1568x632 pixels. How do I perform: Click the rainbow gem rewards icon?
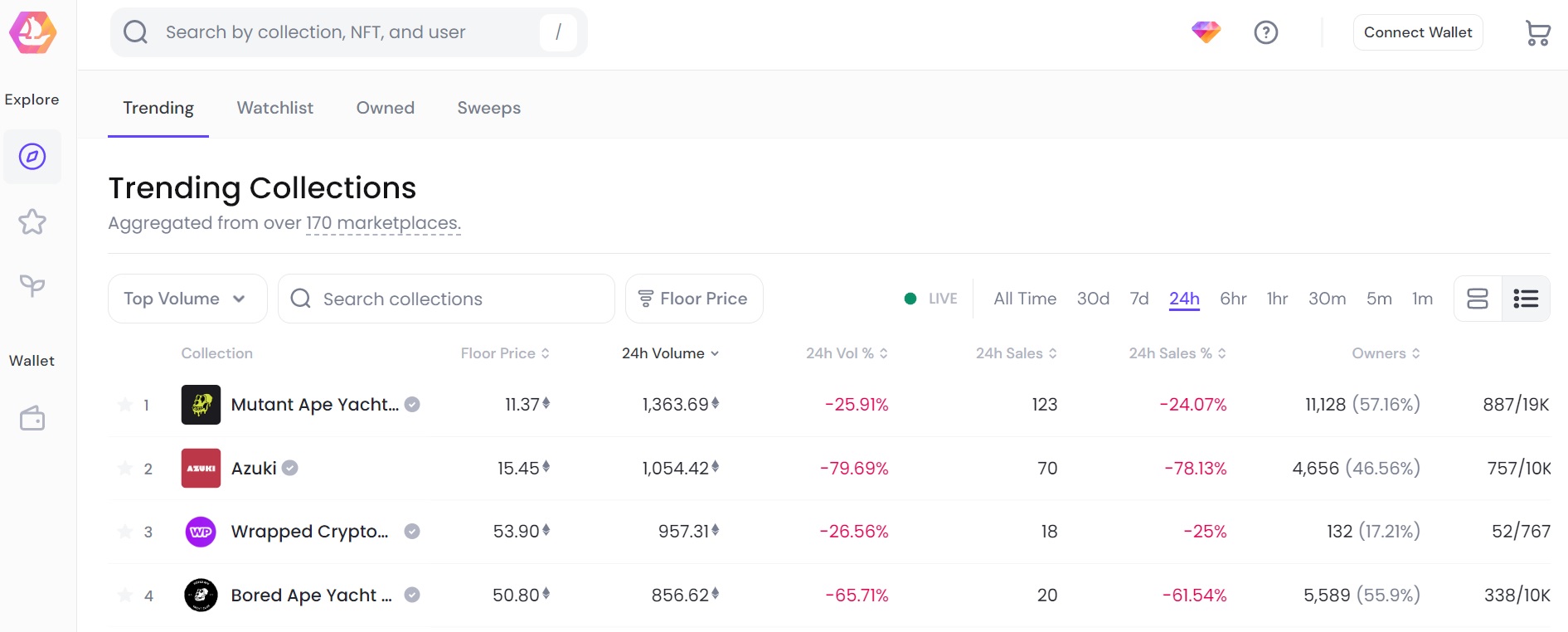point(1206,32)
